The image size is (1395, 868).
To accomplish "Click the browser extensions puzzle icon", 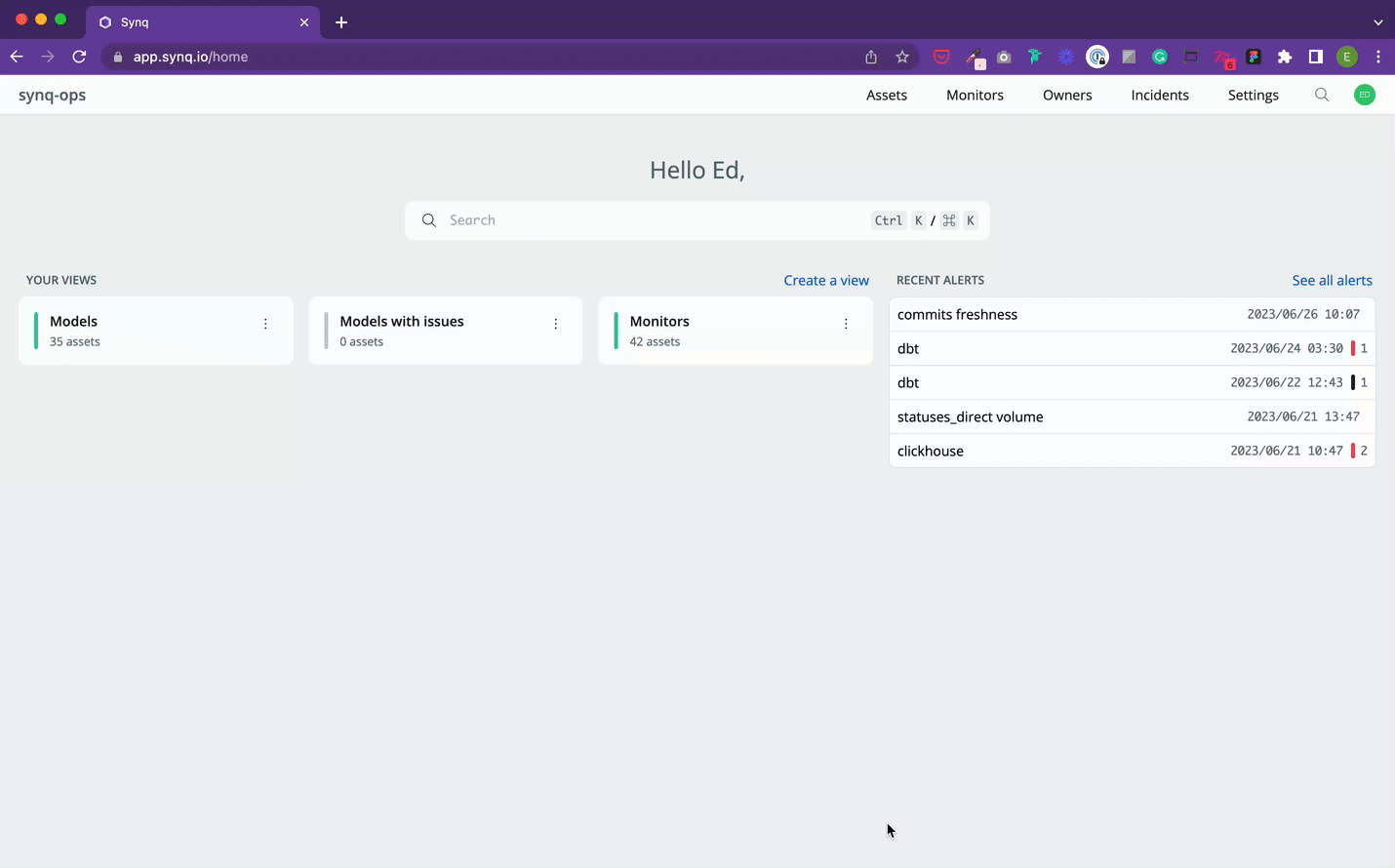I will pos(1285,57).
